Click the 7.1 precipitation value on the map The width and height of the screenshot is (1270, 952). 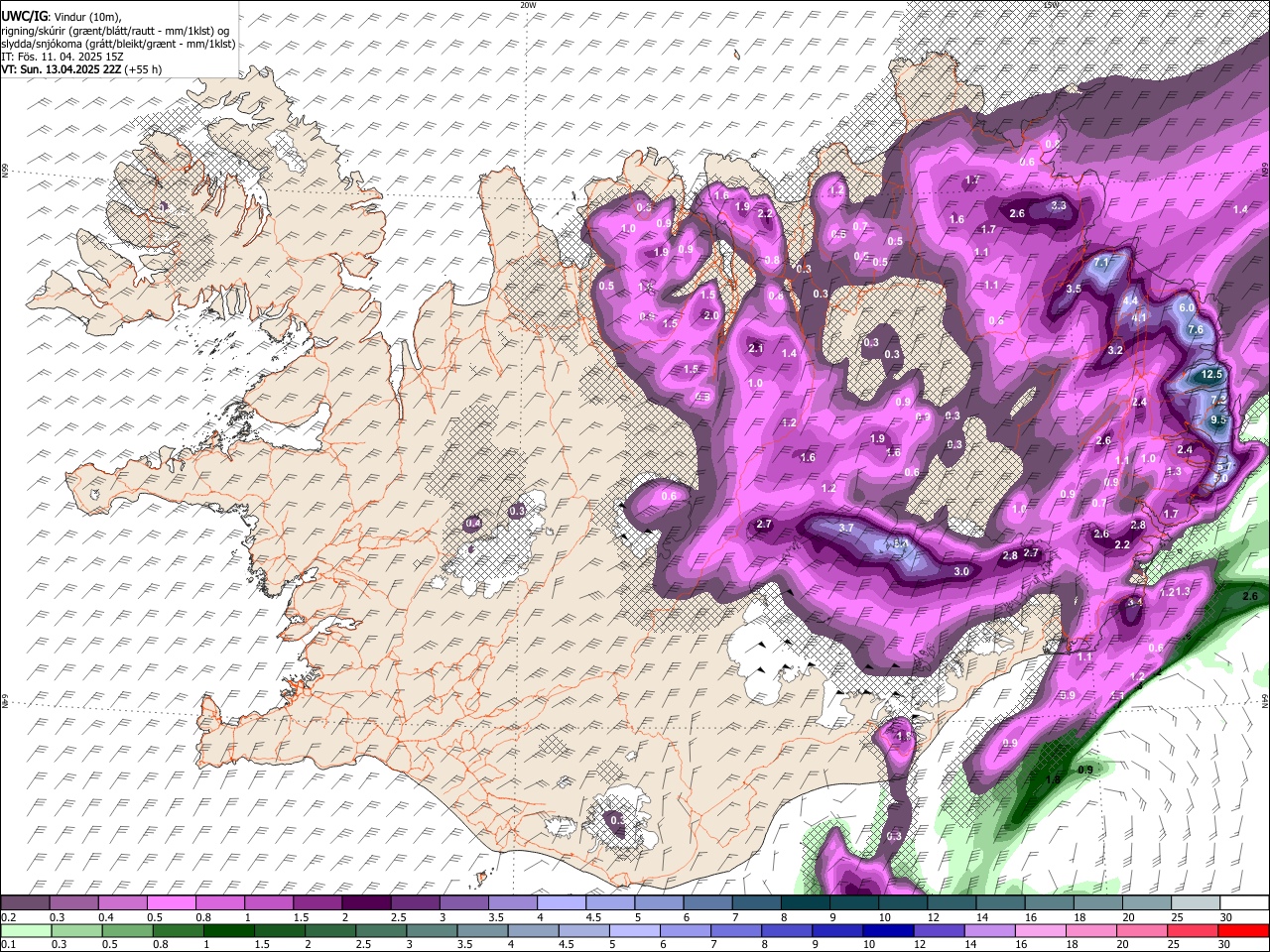[x=1101, y=263]
